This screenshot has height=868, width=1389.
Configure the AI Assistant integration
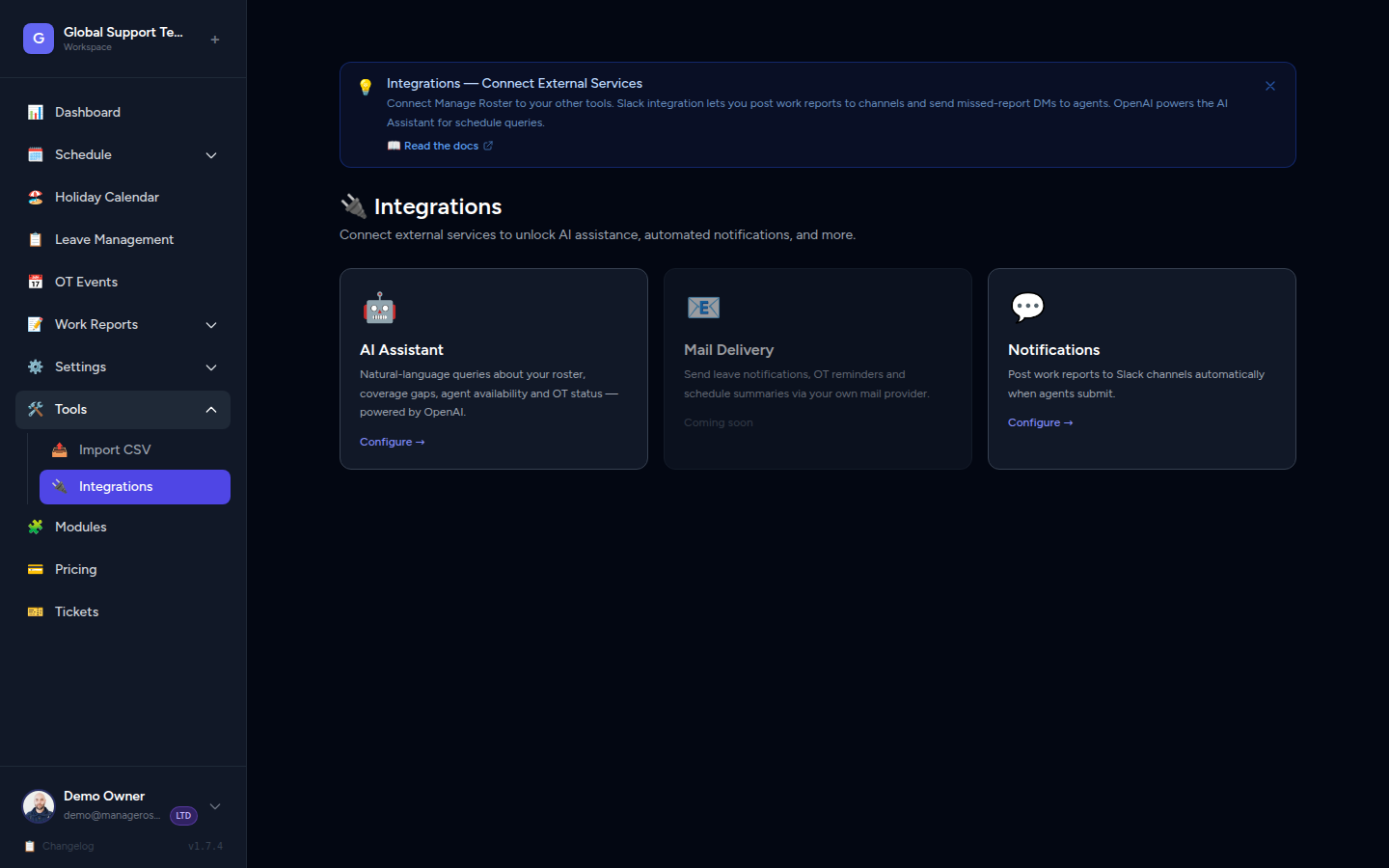393,442
